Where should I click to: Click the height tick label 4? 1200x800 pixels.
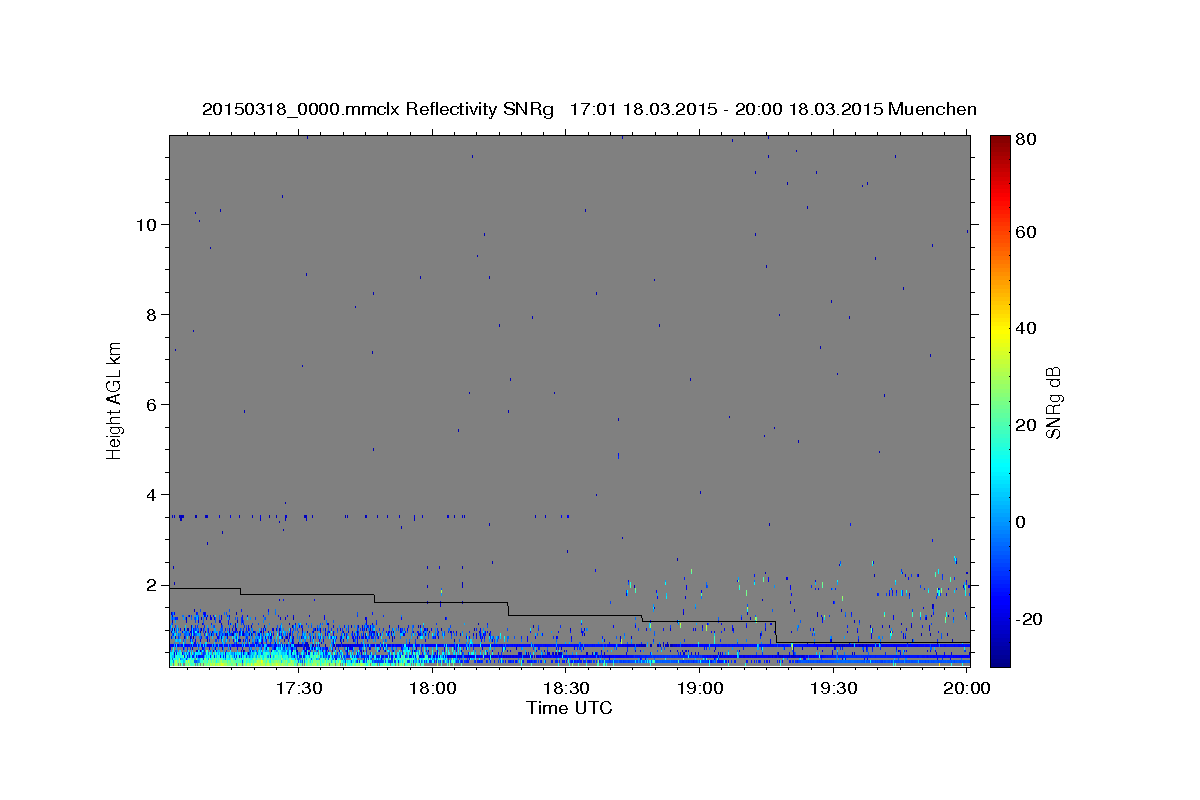[x=152, y=495]
